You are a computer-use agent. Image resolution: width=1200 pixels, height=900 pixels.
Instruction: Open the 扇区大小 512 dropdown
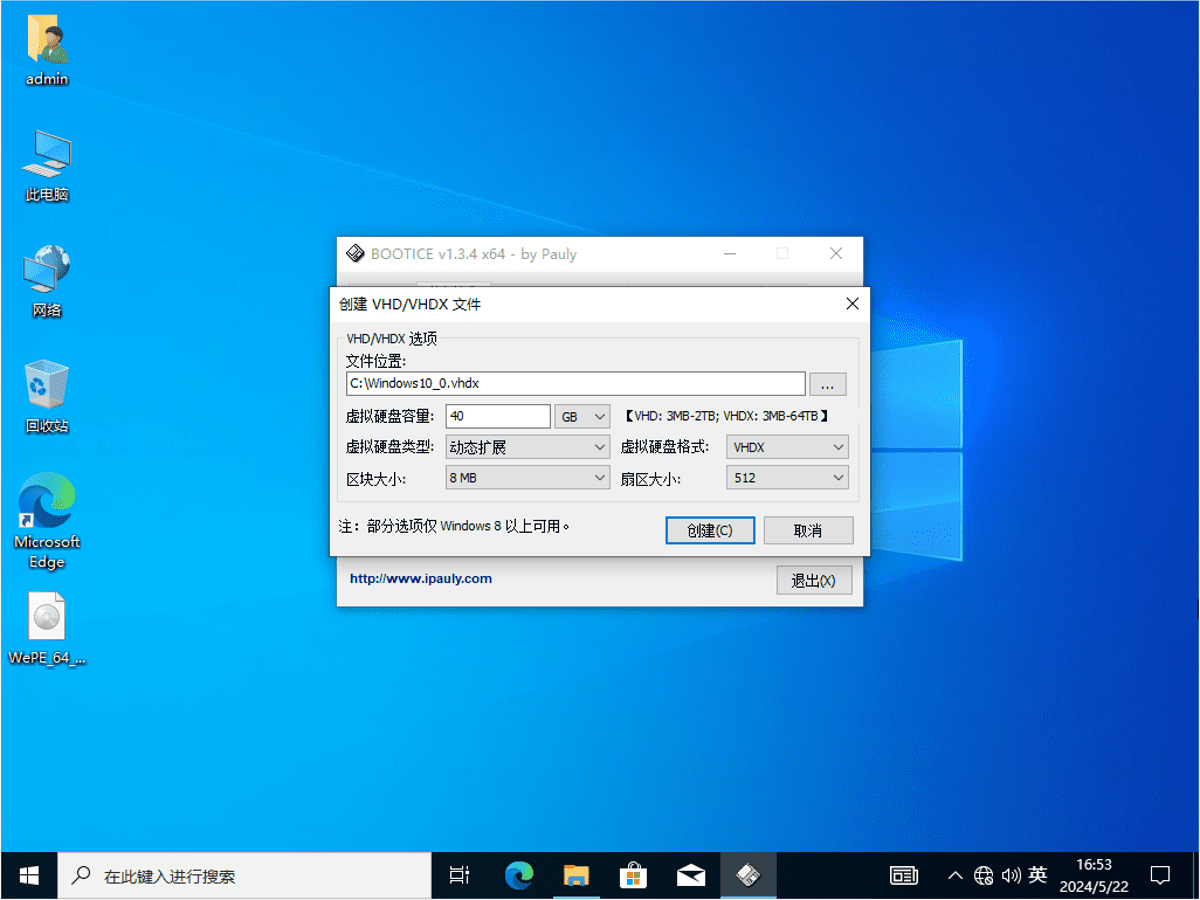coord(787,478)
